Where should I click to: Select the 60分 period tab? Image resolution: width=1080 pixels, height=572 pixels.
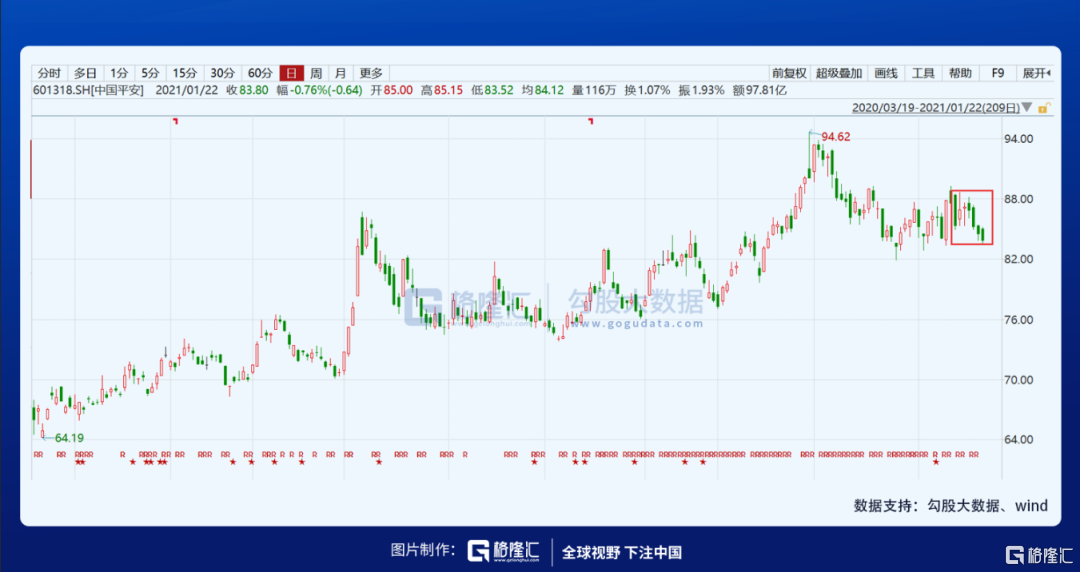tap(260, 73)
